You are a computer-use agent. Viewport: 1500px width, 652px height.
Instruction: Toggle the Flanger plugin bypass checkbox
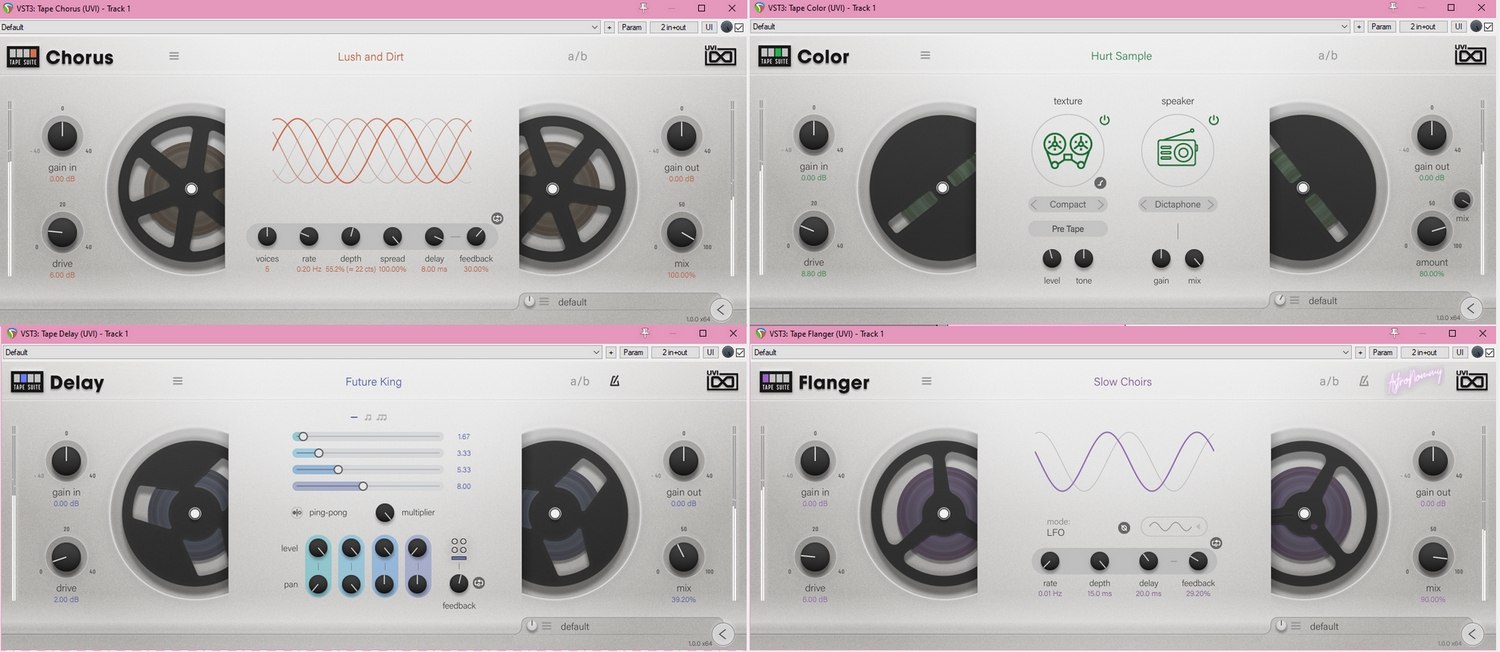point(1489,352)
